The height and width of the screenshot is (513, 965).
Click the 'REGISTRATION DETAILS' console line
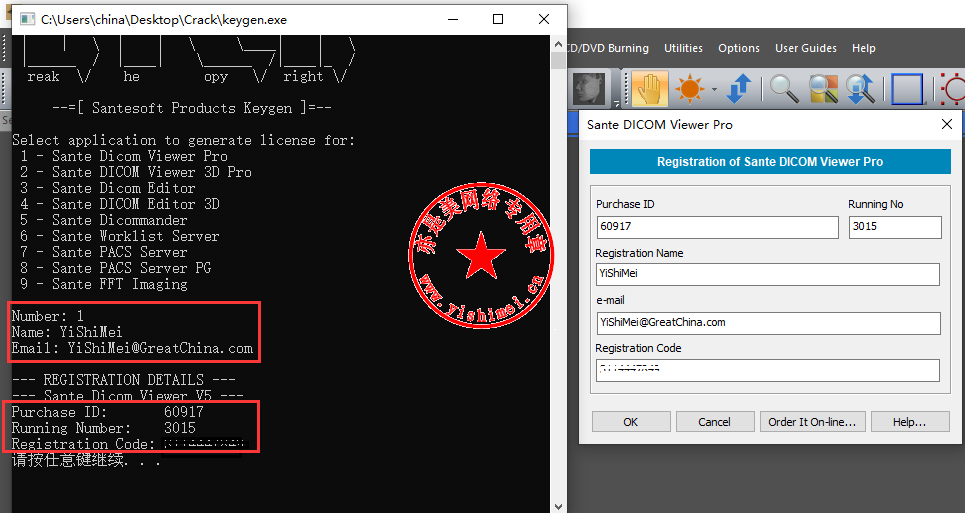(124, 380)
